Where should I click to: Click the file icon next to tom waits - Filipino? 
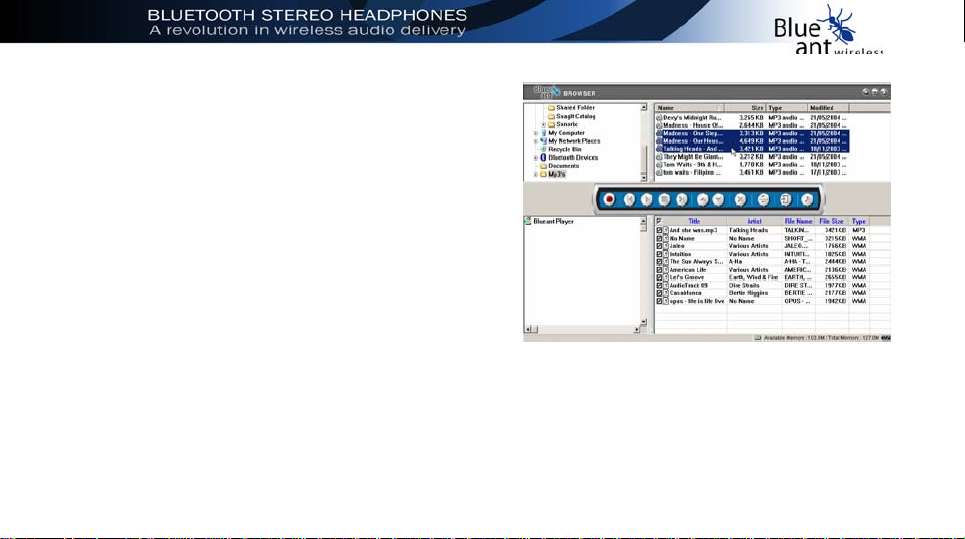coord(659,173)
